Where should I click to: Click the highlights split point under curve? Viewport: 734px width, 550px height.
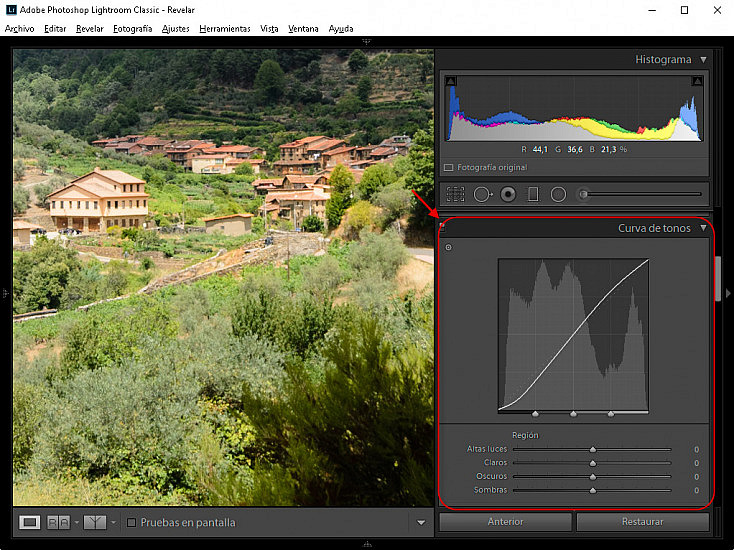point(611,414)
